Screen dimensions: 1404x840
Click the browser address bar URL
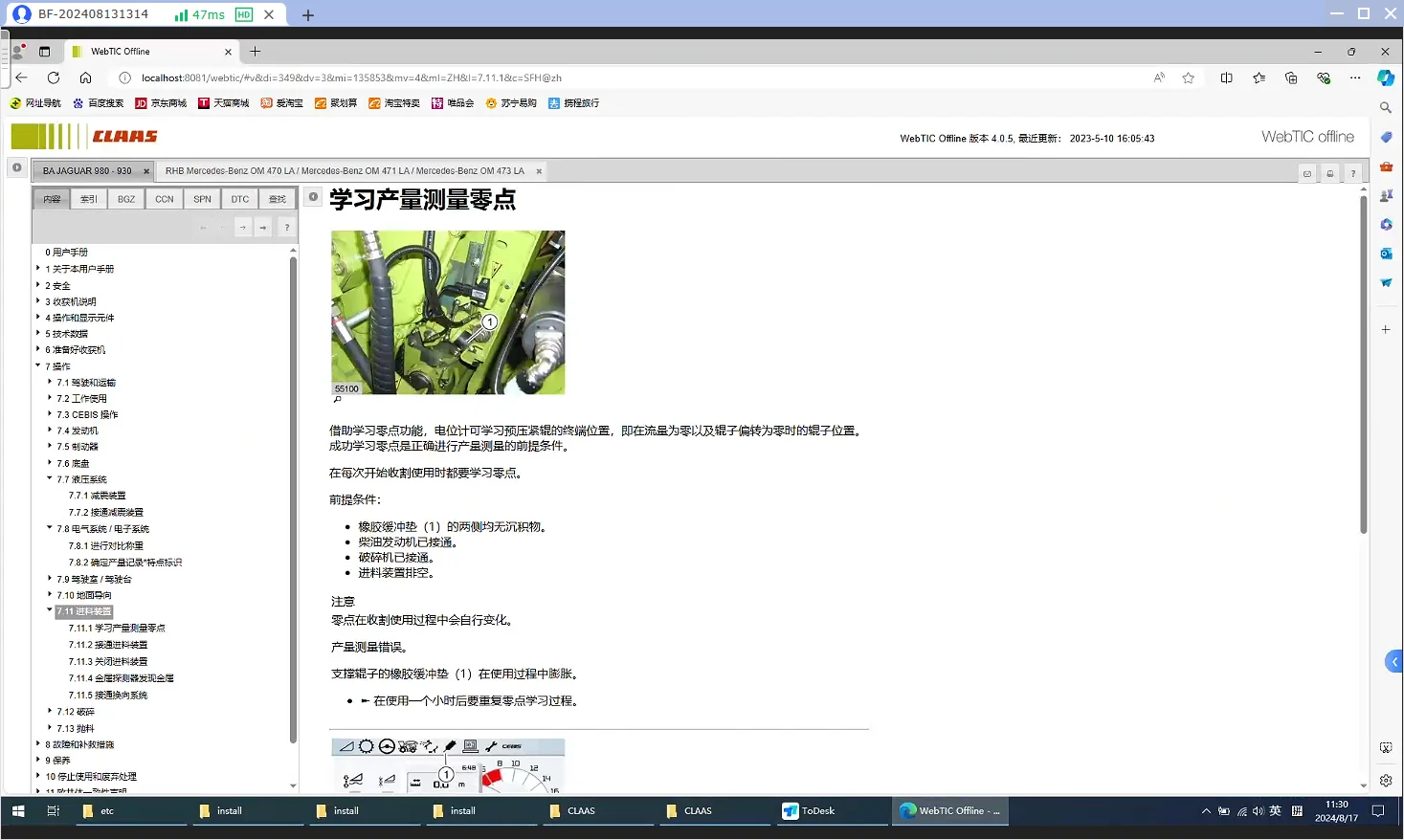pyautogui.click(x=351, y=78)
